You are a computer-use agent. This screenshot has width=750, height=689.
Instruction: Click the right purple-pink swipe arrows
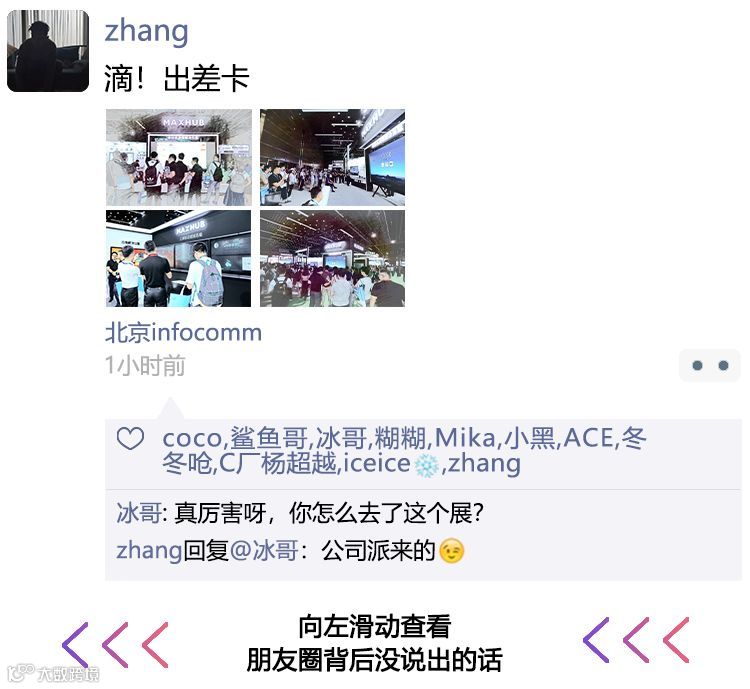(x=636, y=640)
